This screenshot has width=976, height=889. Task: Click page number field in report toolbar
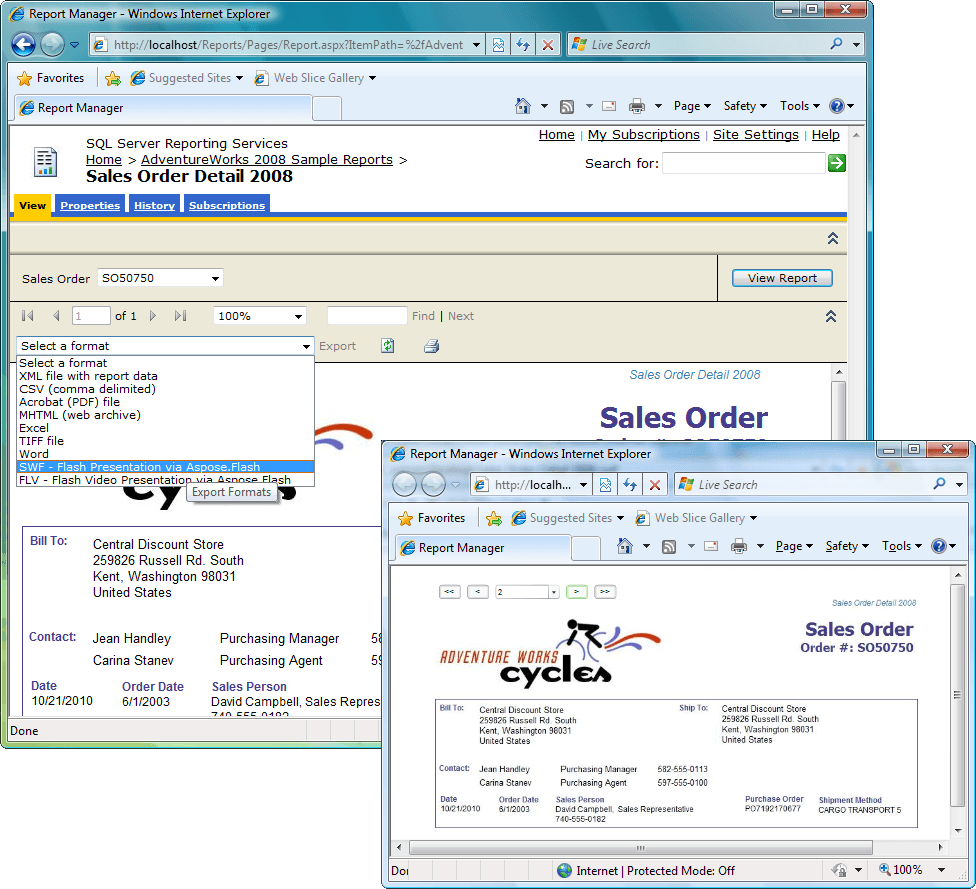(91, 316)
